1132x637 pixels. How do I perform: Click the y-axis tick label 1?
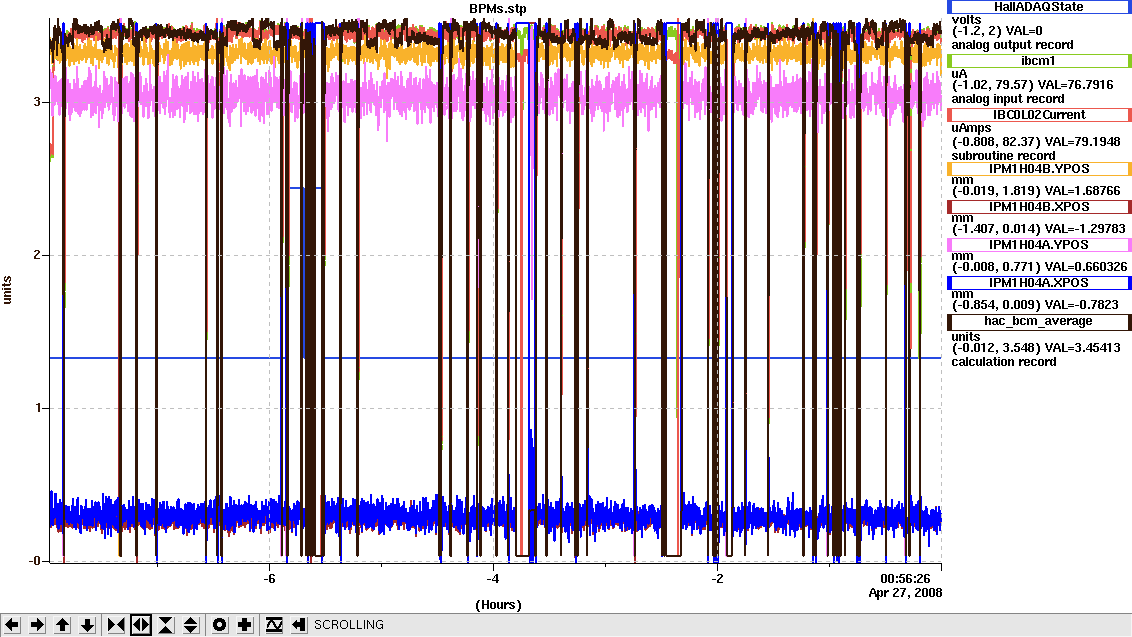36,408
